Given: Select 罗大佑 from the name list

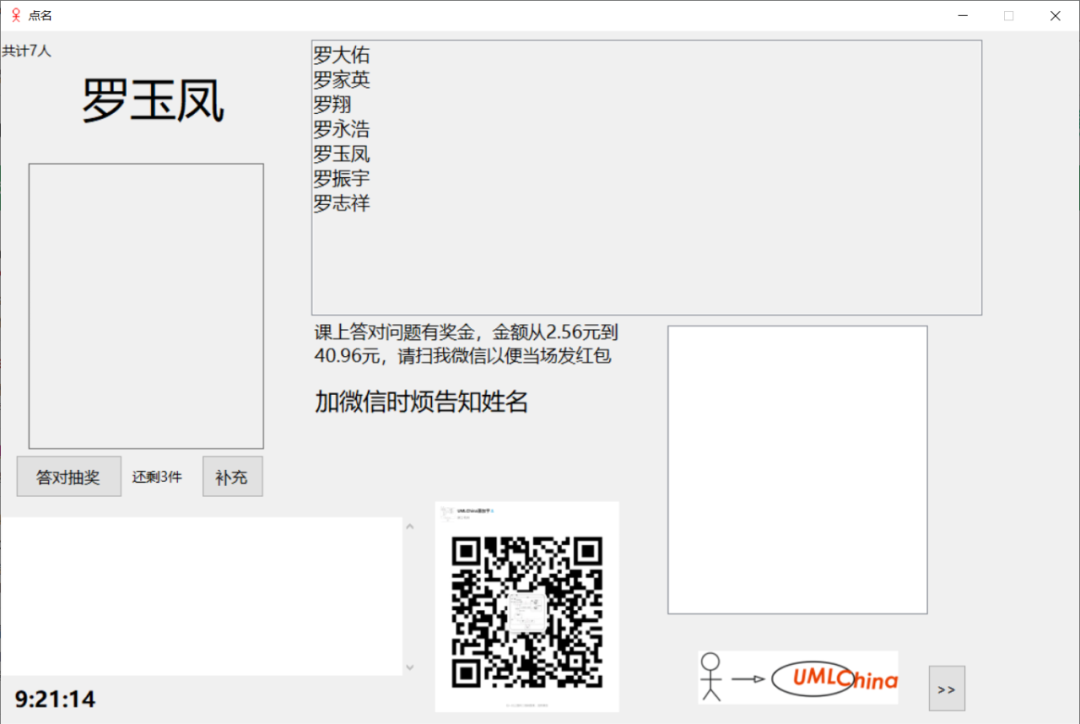Looking at the screenshot, I should pyautogui.click(x=341, y=55).
